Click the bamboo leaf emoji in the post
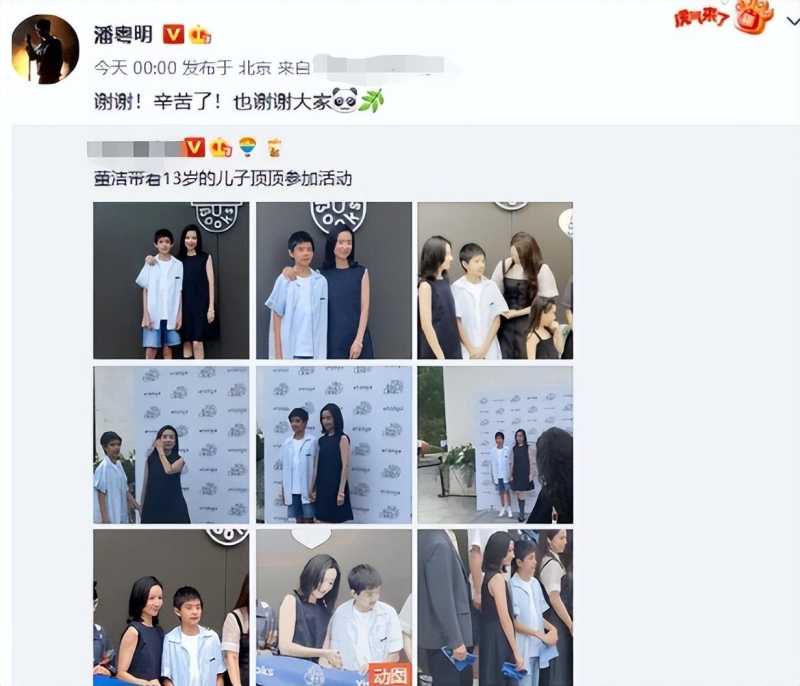800x686 pixels. tap(372, 100)
